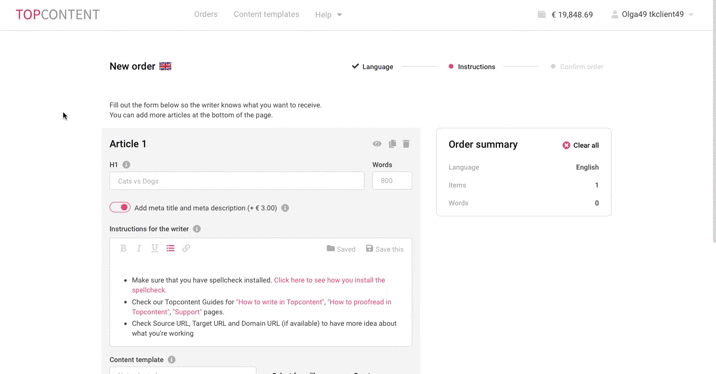Focus the Words count input field

pos(392,180)
